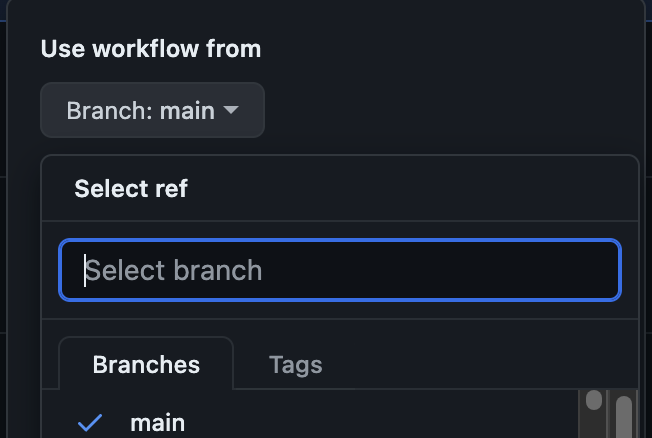Switch to the Tags tab
The width and height of the screenshot is (652, 438).
[x=295, y=365]
